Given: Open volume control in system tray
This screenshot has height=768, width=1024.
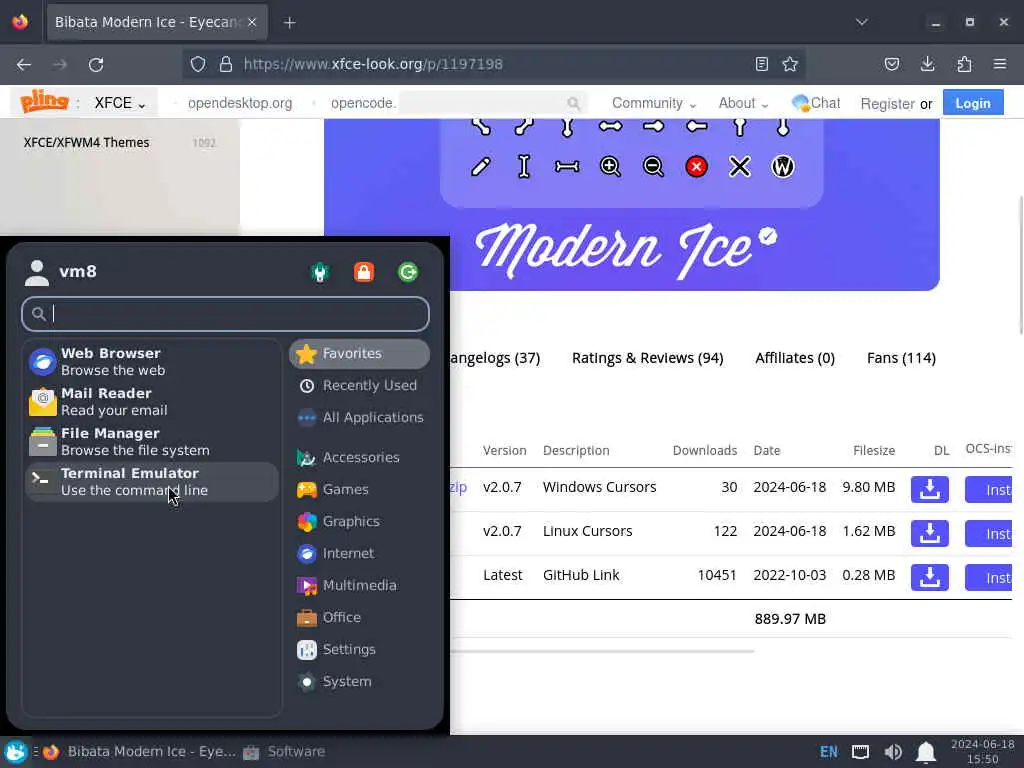Looking at the screenshot, I should click(893, 752).
